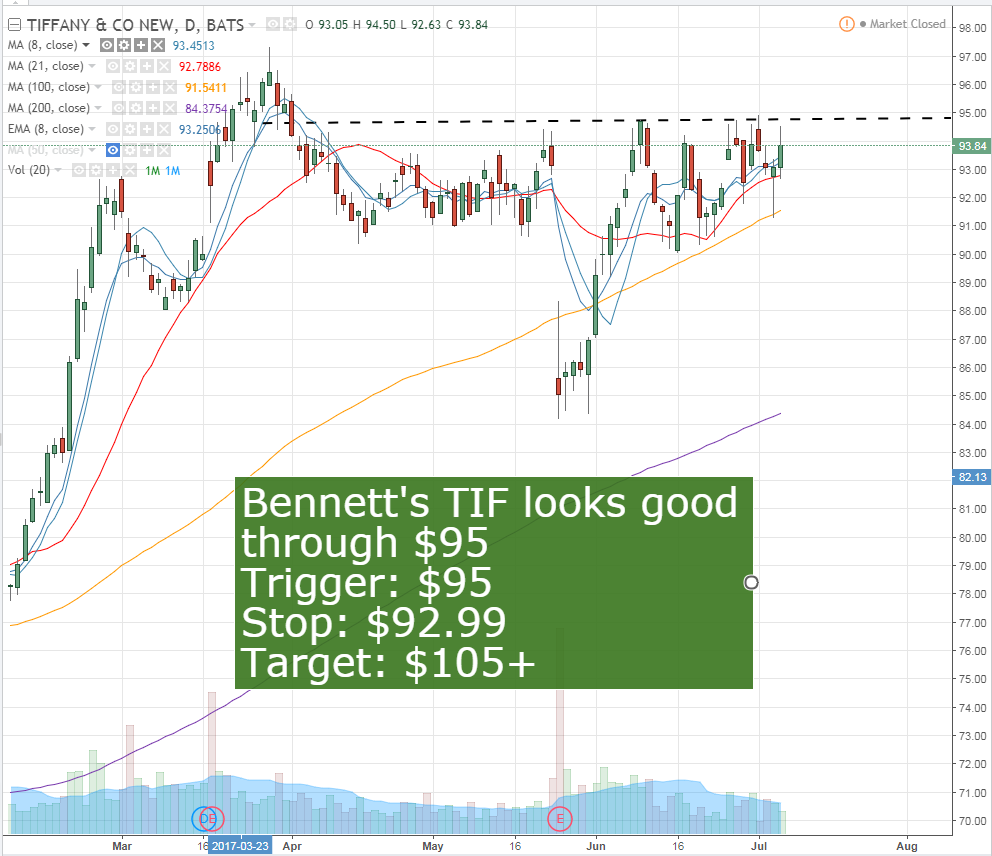Remove the EMA (8, close) indicator
The image size is (992, 856).
point(164,129)
